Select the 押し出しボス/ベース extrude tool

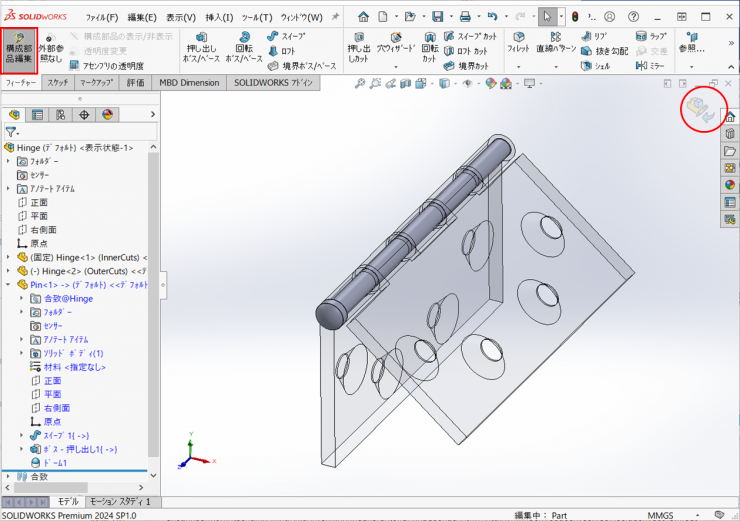(x=201, y=51)
